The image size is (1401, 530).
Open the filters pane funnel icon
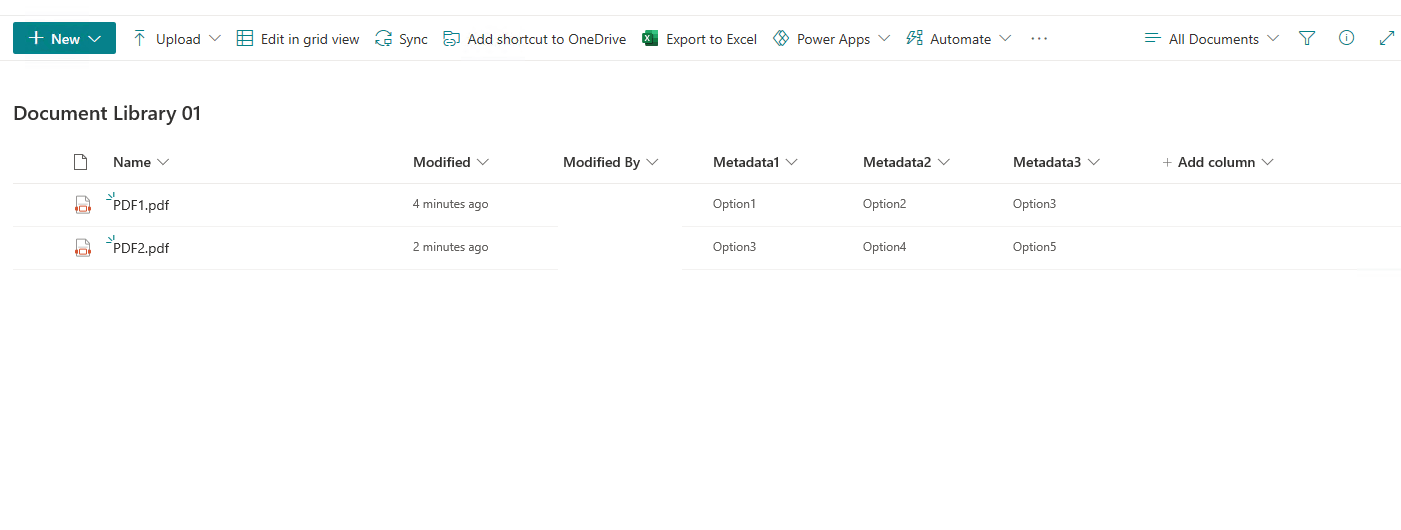coord(1307,38)
